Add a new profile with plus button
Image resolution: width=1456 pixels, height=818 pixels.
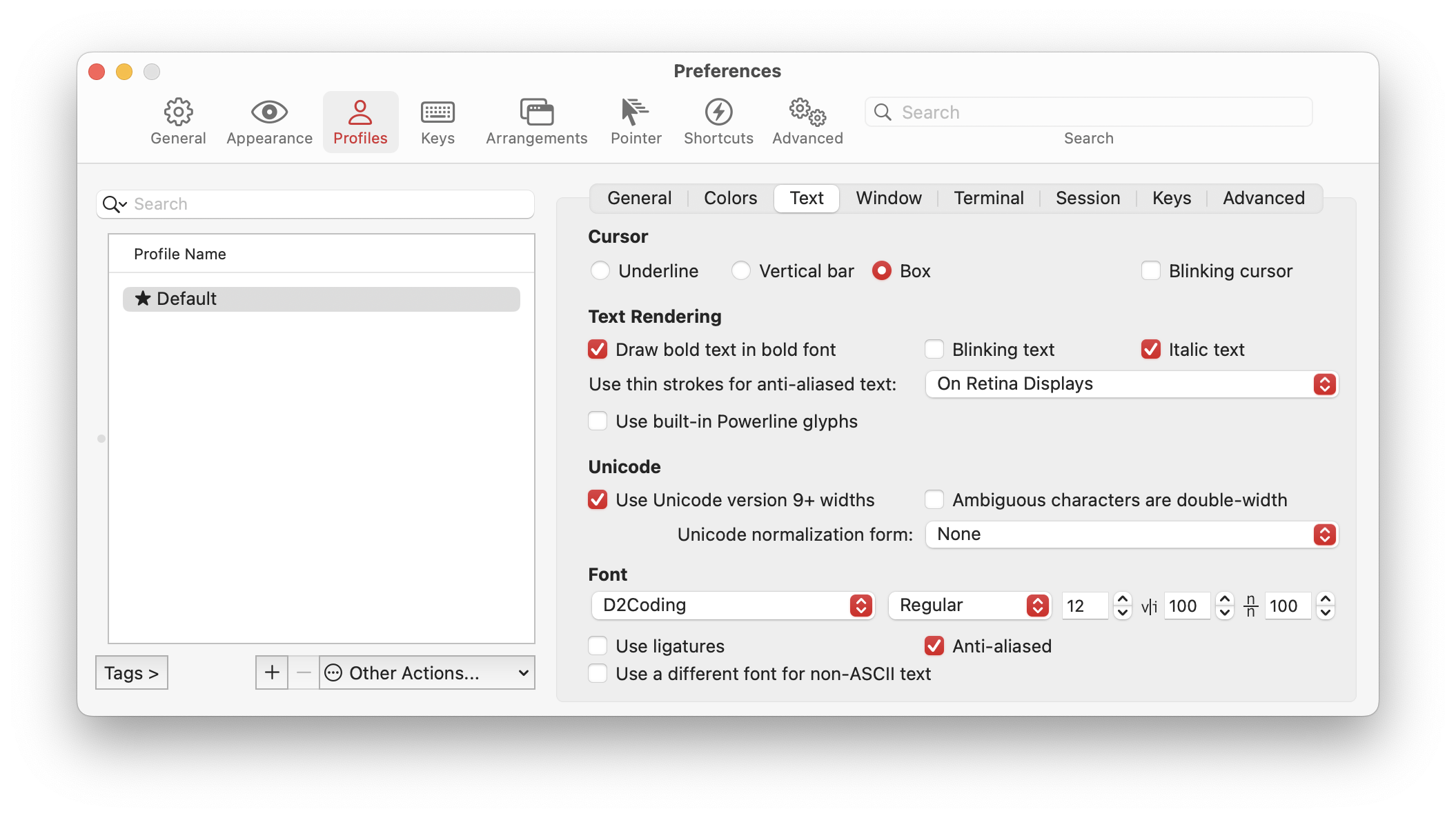pos(272,672)
